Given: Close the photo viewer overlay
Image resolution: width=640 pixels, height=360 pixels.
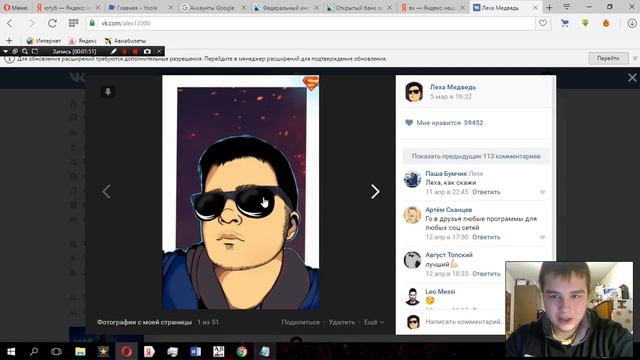Looking at the screenshot, I should click(x=632, y=78).
